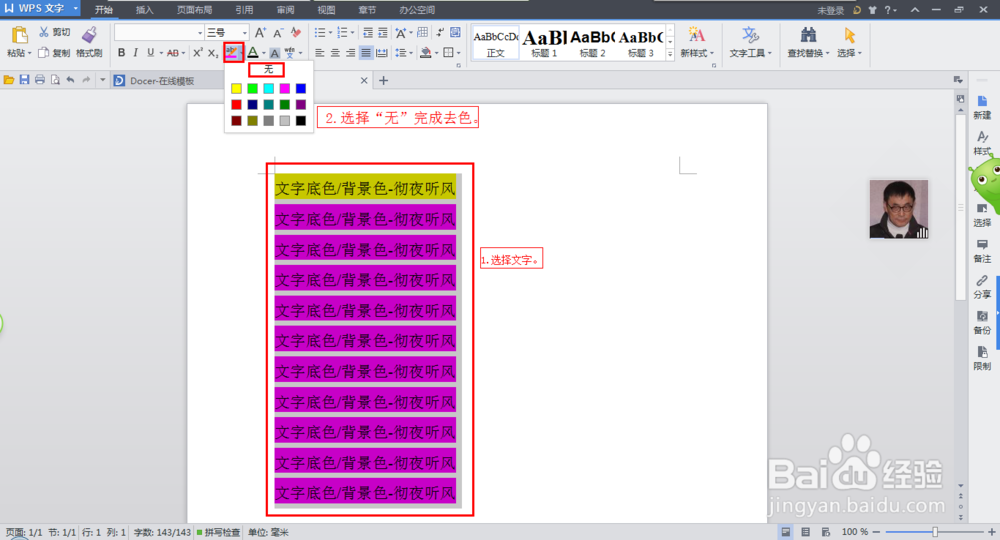The image size is (1000, 540).
Task: Decrease font size with the A- icon
Action: 278,33
